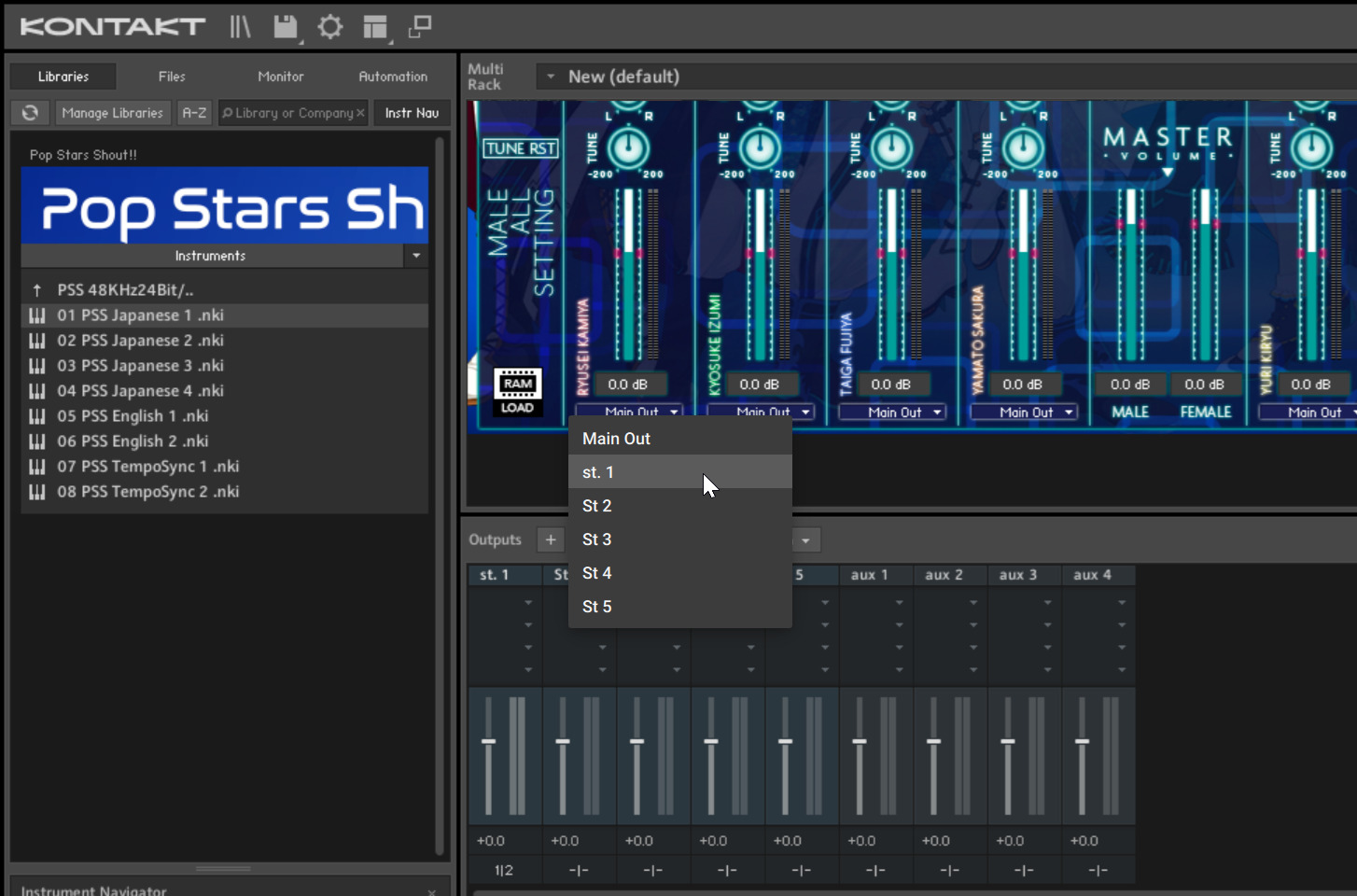Click the Kyosuke Izumi tune knob
1357x896 pixels.
tap(760, 147)
